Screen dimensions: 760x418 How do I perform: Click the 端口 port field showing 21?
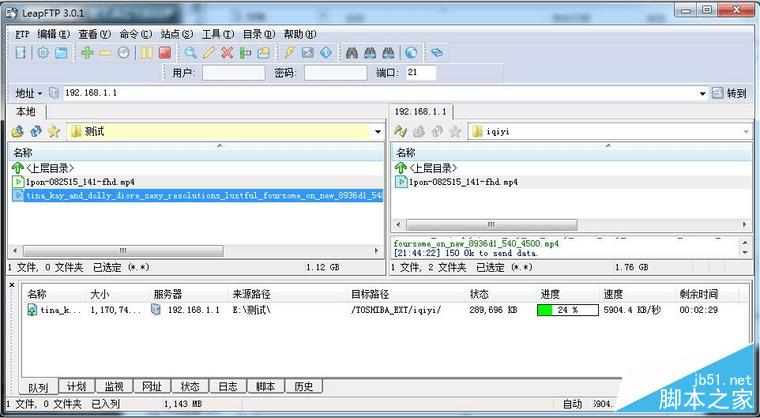click(x=421, y=73)
